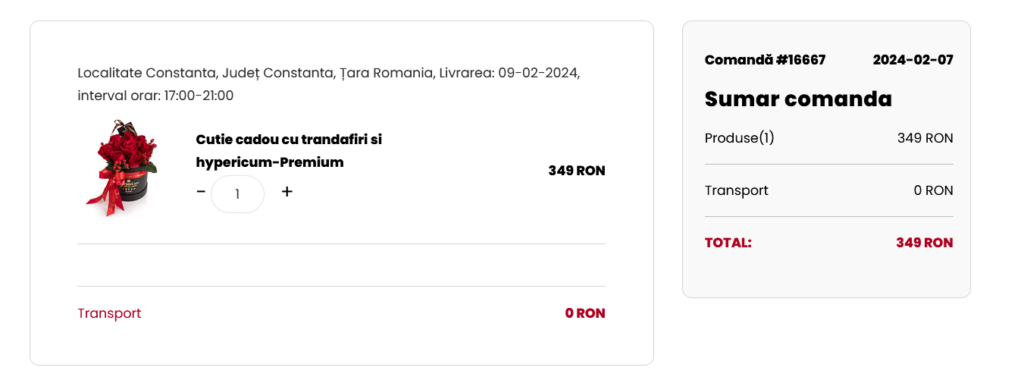Click the quantity input field showing 1
The width and height of the screenshot is (1024, 377).
click(238, 193)
